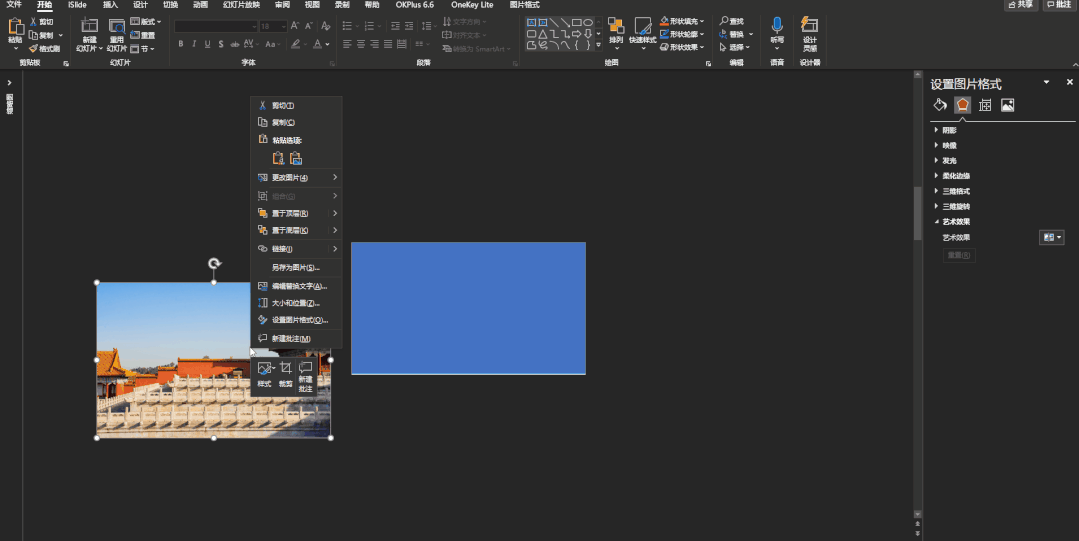Viewport: 1079px width, 541px height.
Task: Click New Comment (新建批注) on mini toolbar
Action: [x=306, y=377]
